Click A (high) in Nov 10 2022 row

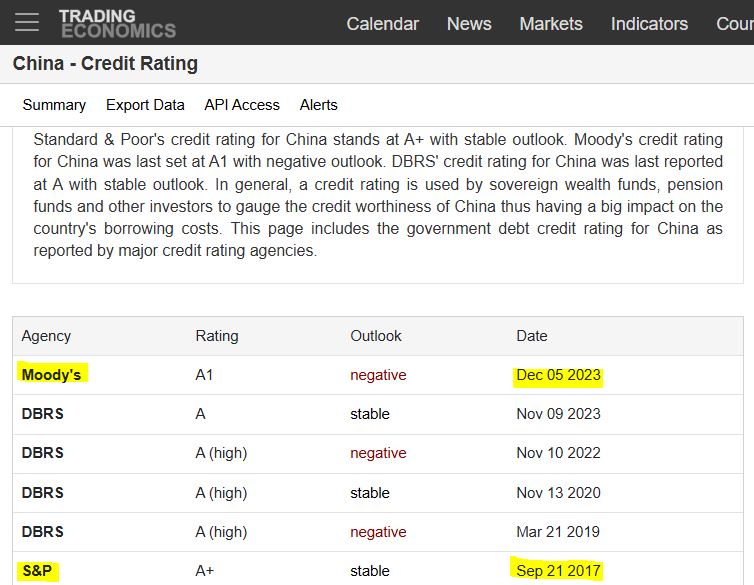pos(221,453)
